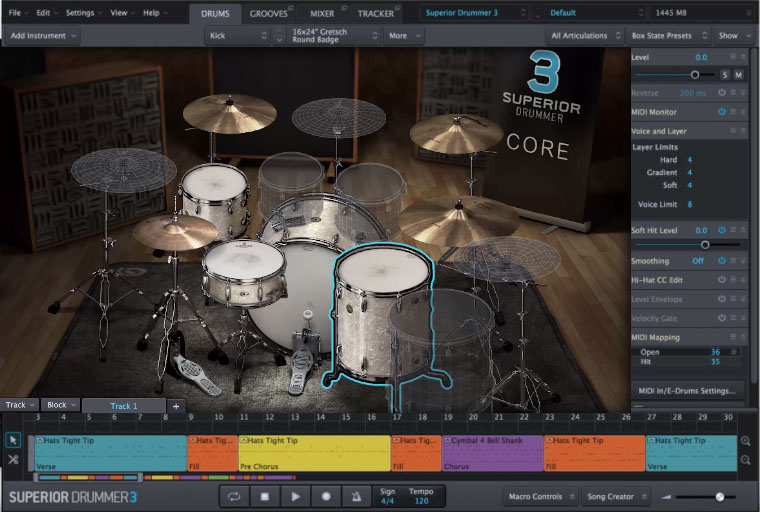Open the More dropdown
Viewport: 760px width, 512px height.
404,35
